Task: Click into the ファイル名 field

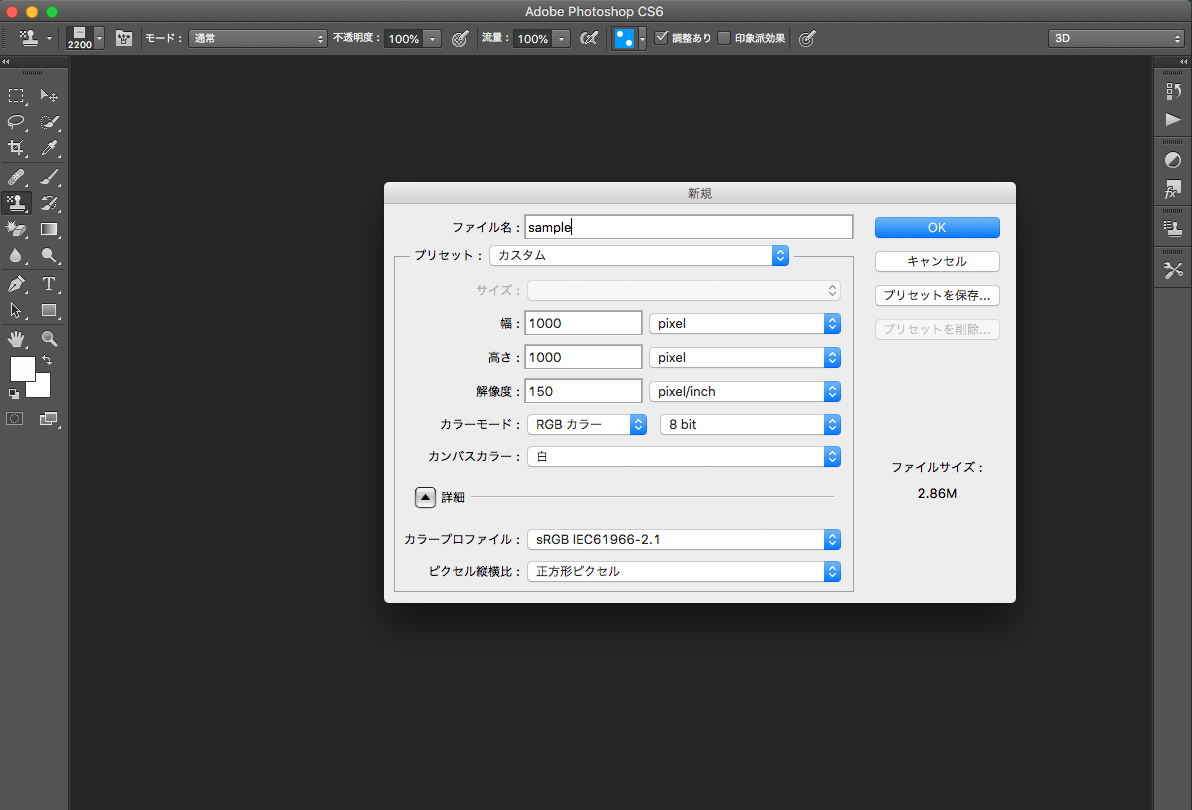Action: click(x=689, y=227)
